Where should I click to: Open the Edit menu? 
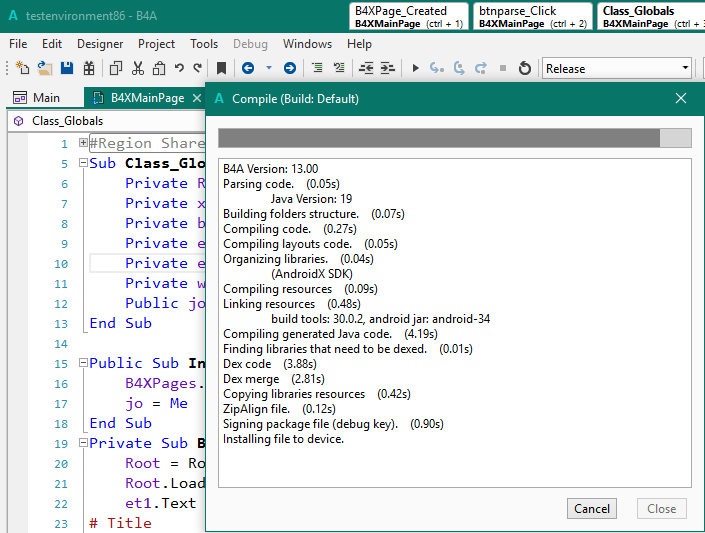click(x=52, y=44)
